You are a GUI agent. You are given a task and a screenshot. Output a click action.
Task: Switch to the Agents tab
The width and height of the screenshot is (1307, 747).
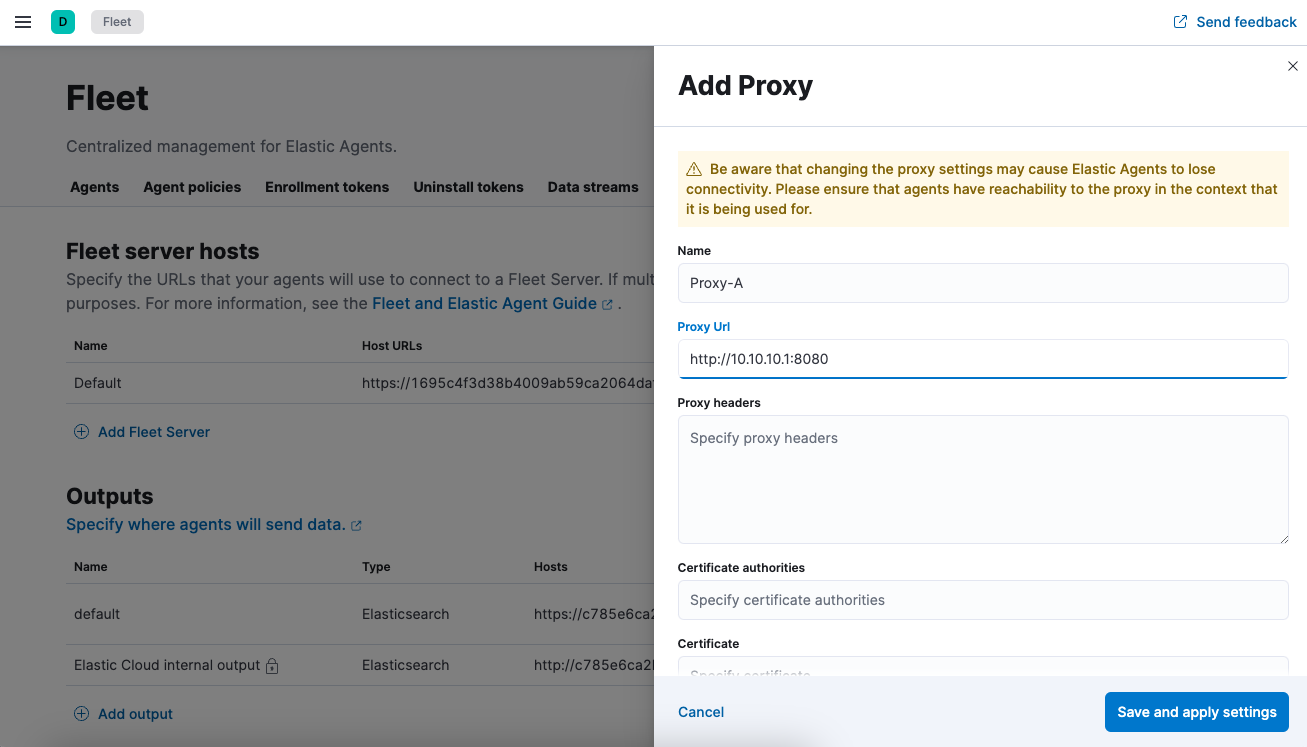[x=94, y=187]
